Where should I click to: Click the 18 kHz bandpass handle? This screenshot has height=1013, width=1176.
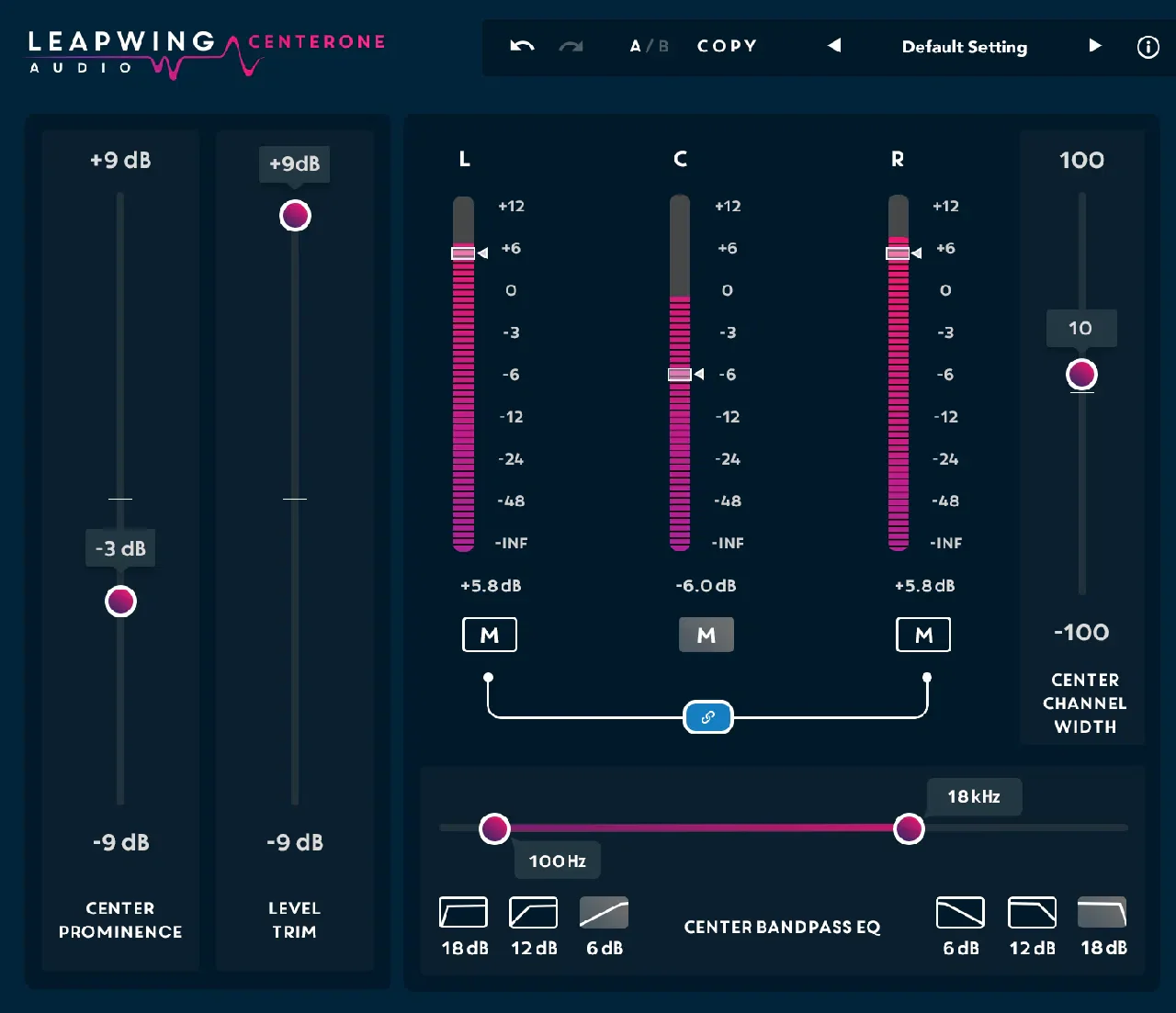[x=909, y=828]
